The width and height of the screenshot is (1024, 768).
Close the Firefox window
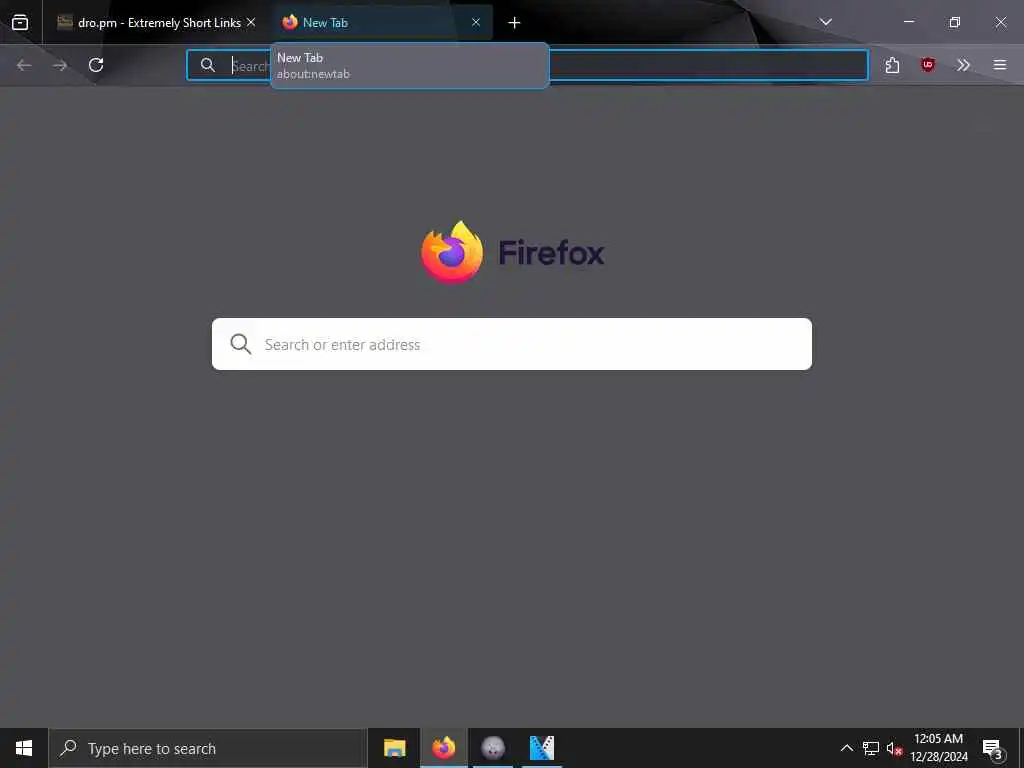click(x=1000, y=22)
